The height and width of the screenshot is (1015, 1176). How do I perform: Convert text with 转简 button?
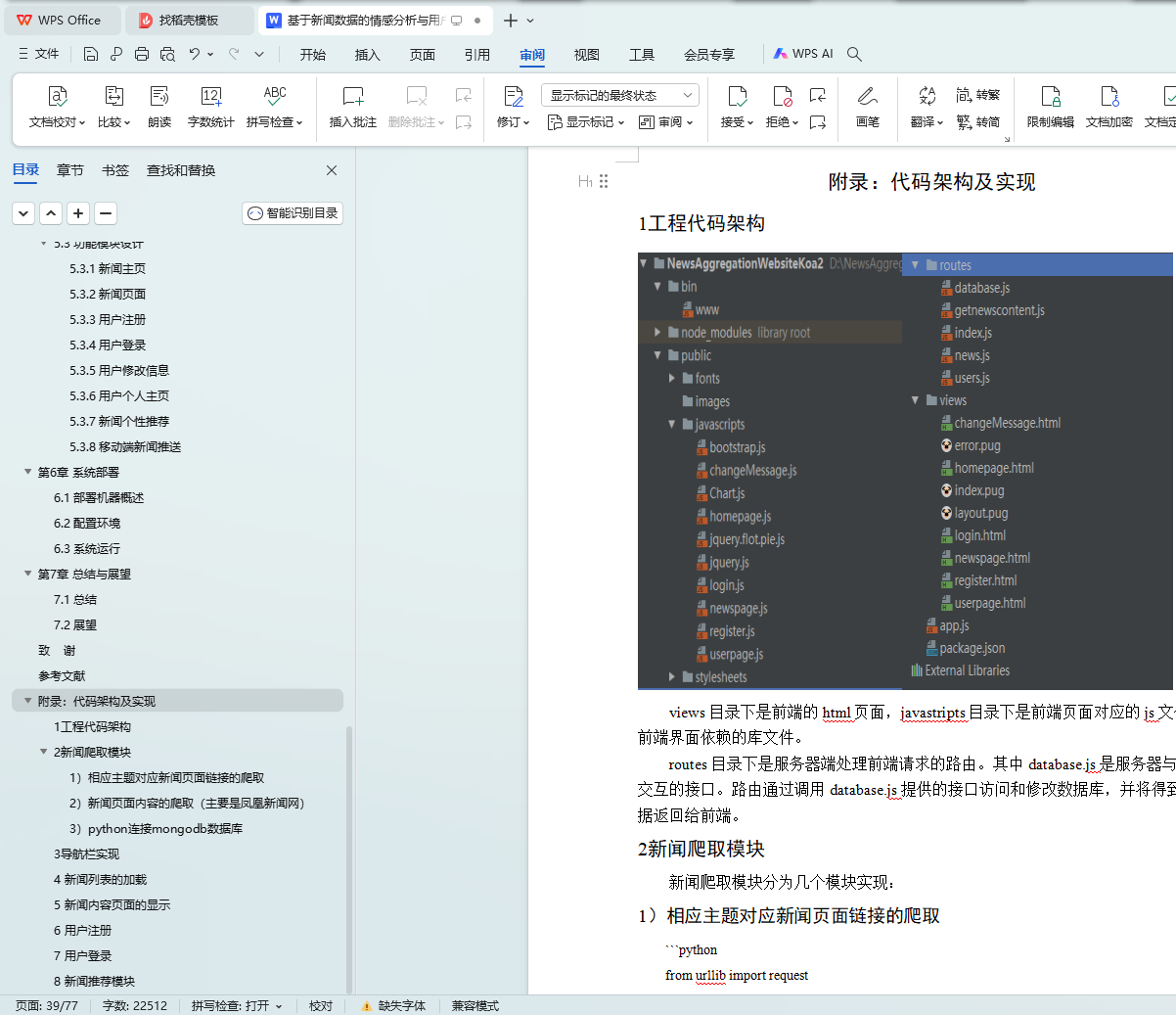tap(978, 122)
